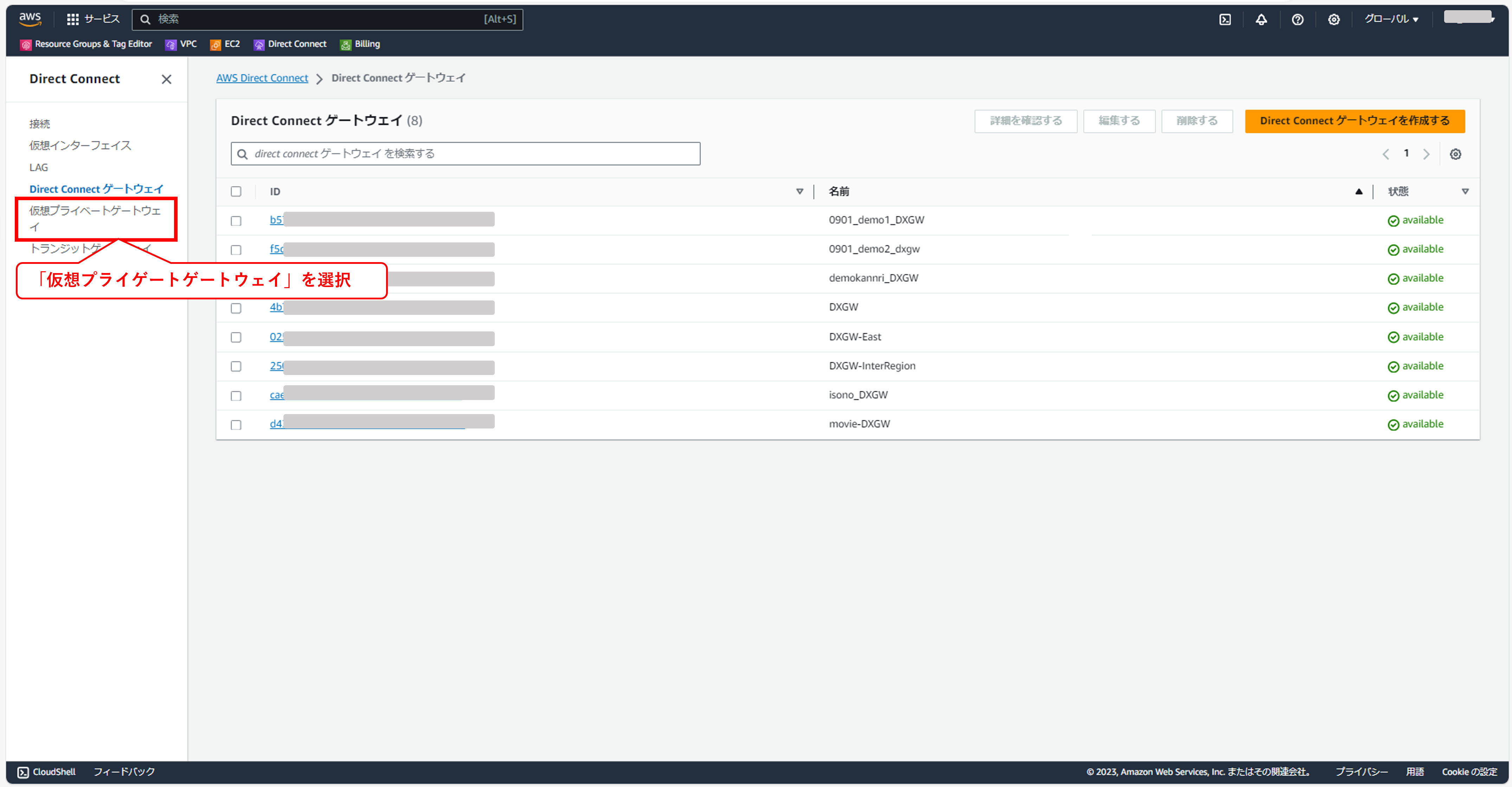1512x787 pixels.
Task: Select 仮想プライベートゲートウェイ in the sidebar
Action: coord(95,218)
